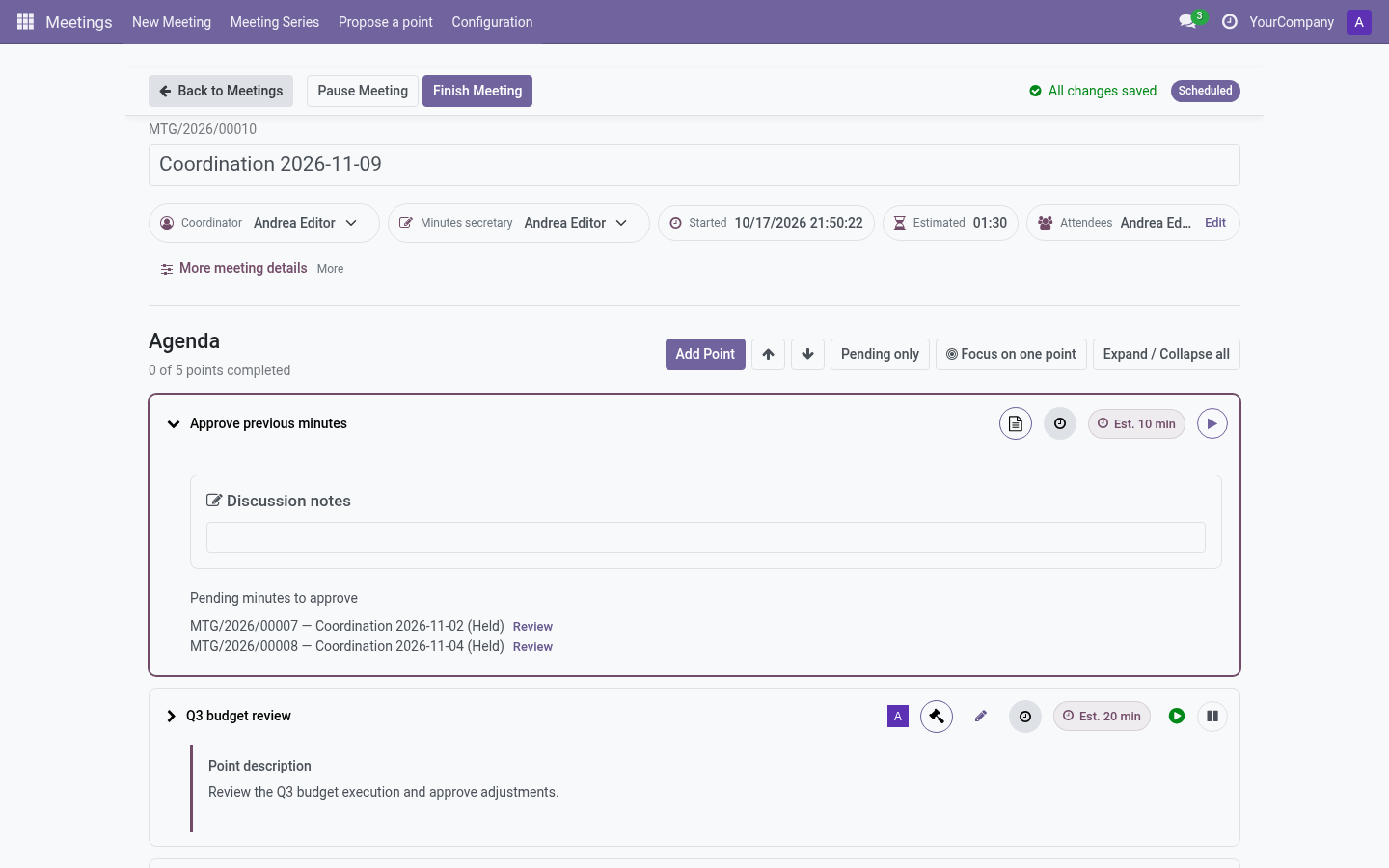Click the Est. 10 min estimate pill
Screen dimensions: 1389x868
pos(1136,423)
